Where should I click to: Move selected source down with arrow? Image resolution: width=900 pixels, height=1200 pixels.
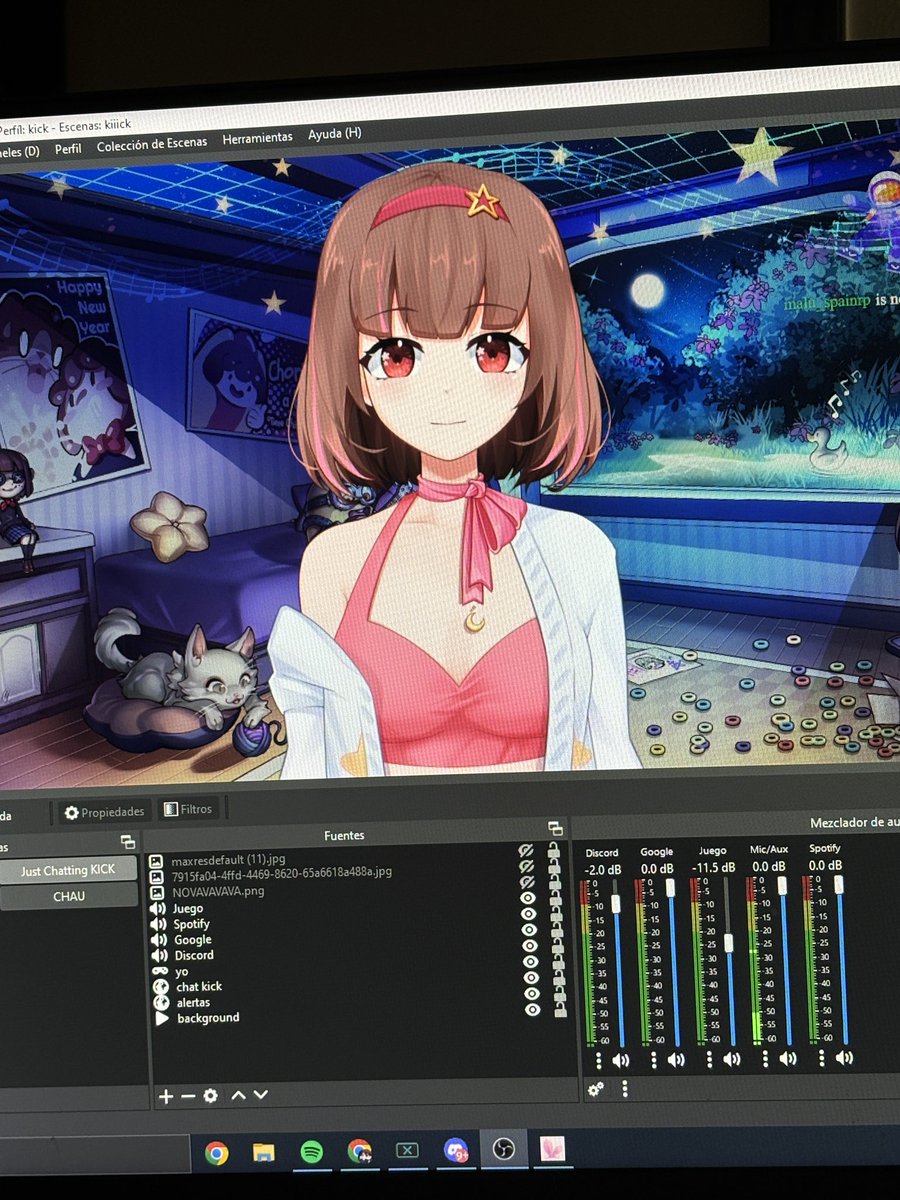point(261,1095)
